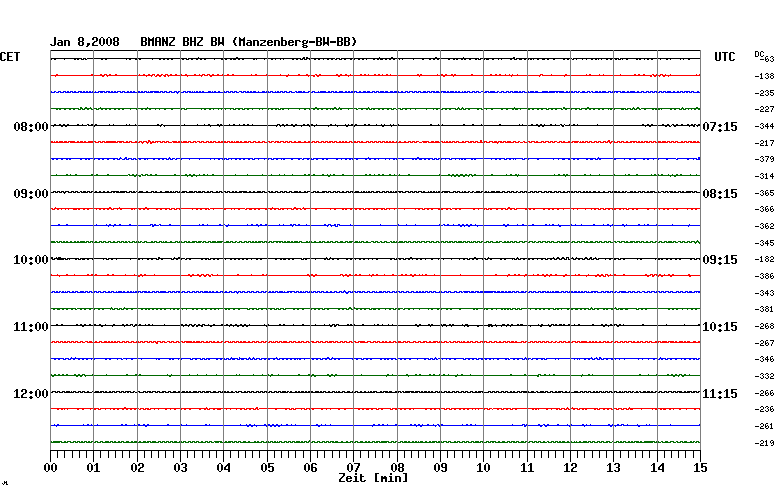Click the DC offset value -346
The width and height of the screenshot is (780, 494).
pyautogui.click(x=765, y=359)
